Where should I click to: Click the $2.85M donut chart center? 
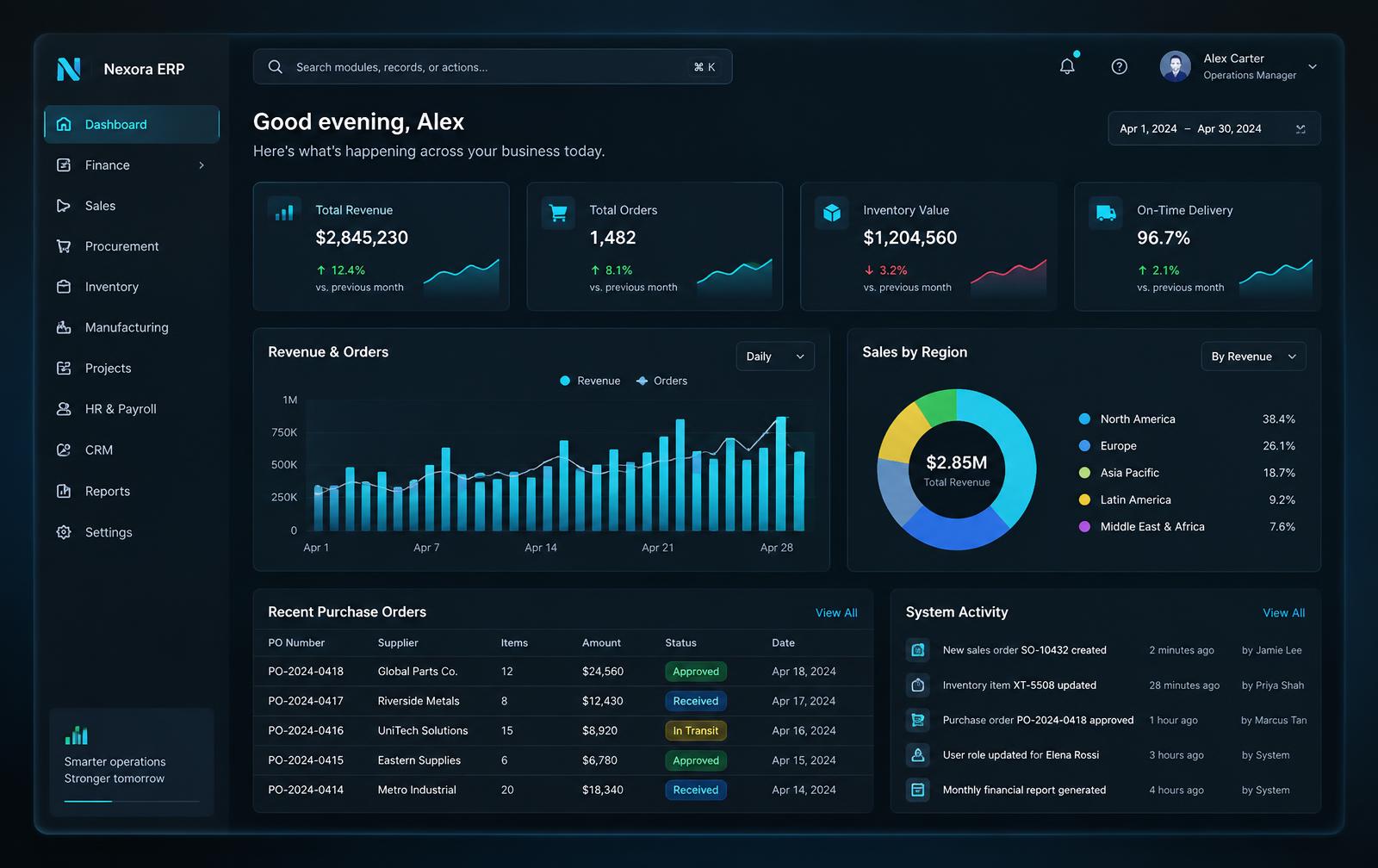tap(957, 470)
